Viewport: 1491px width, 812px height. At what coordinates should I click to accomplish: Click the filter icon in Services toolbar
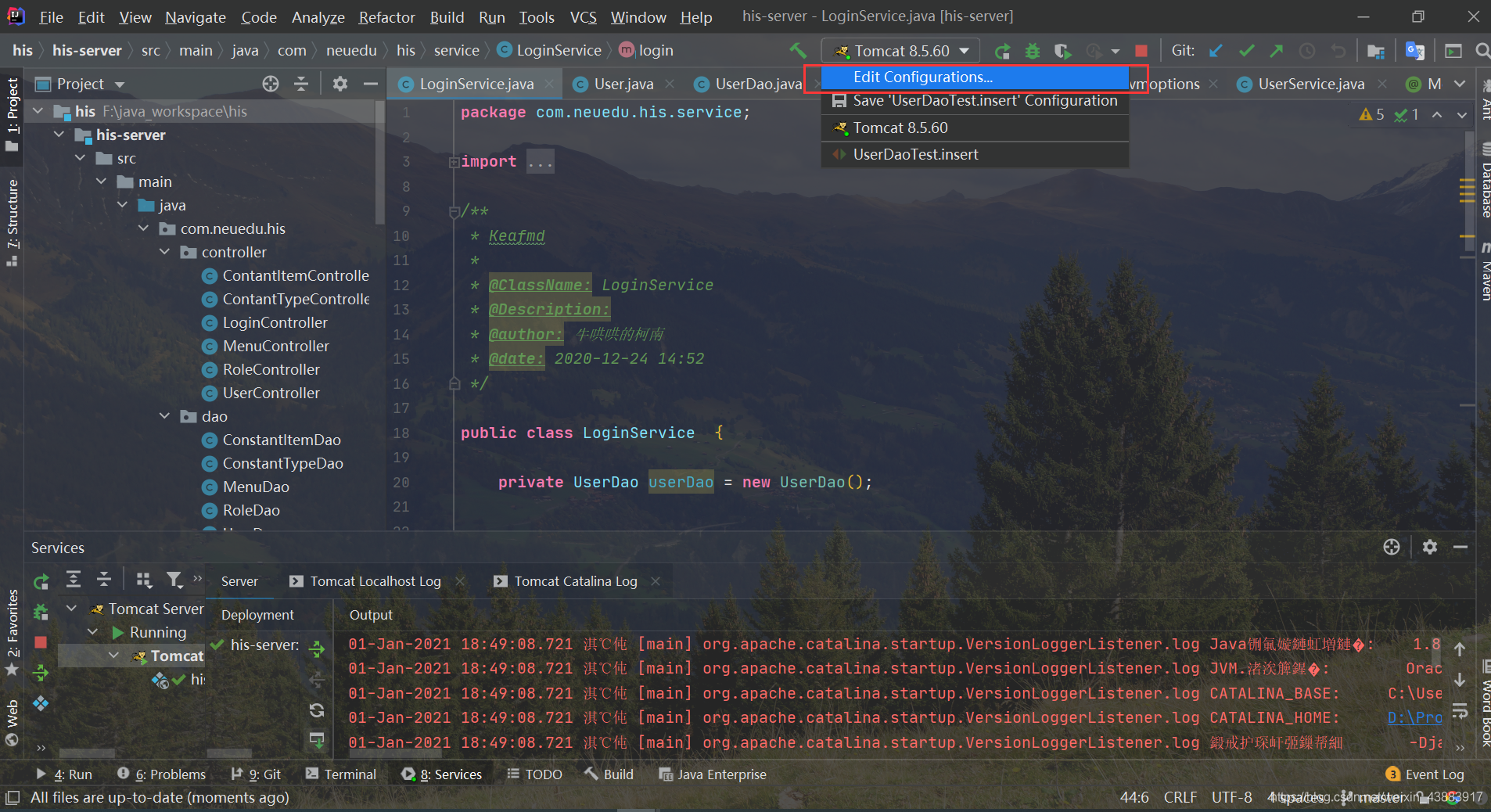click(x=174, y=580)
